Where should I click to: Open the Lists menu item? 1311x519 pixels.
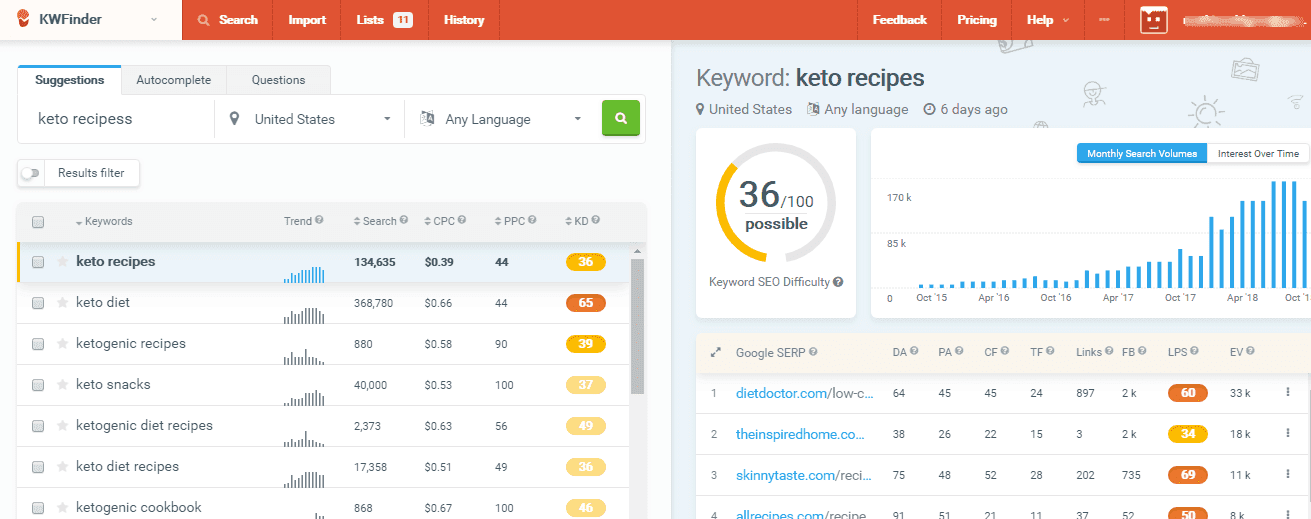385,20
